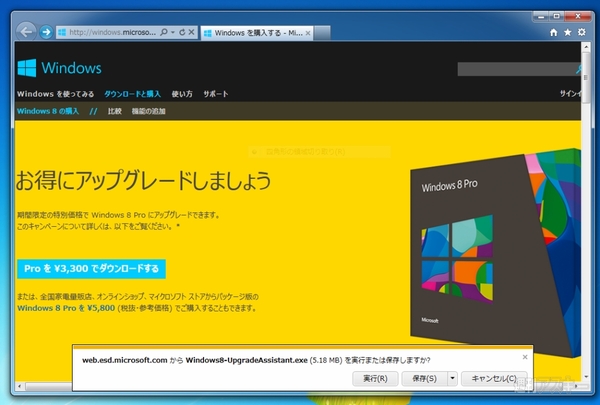Click the vertical scrollbar thumb

coord(585,78)
